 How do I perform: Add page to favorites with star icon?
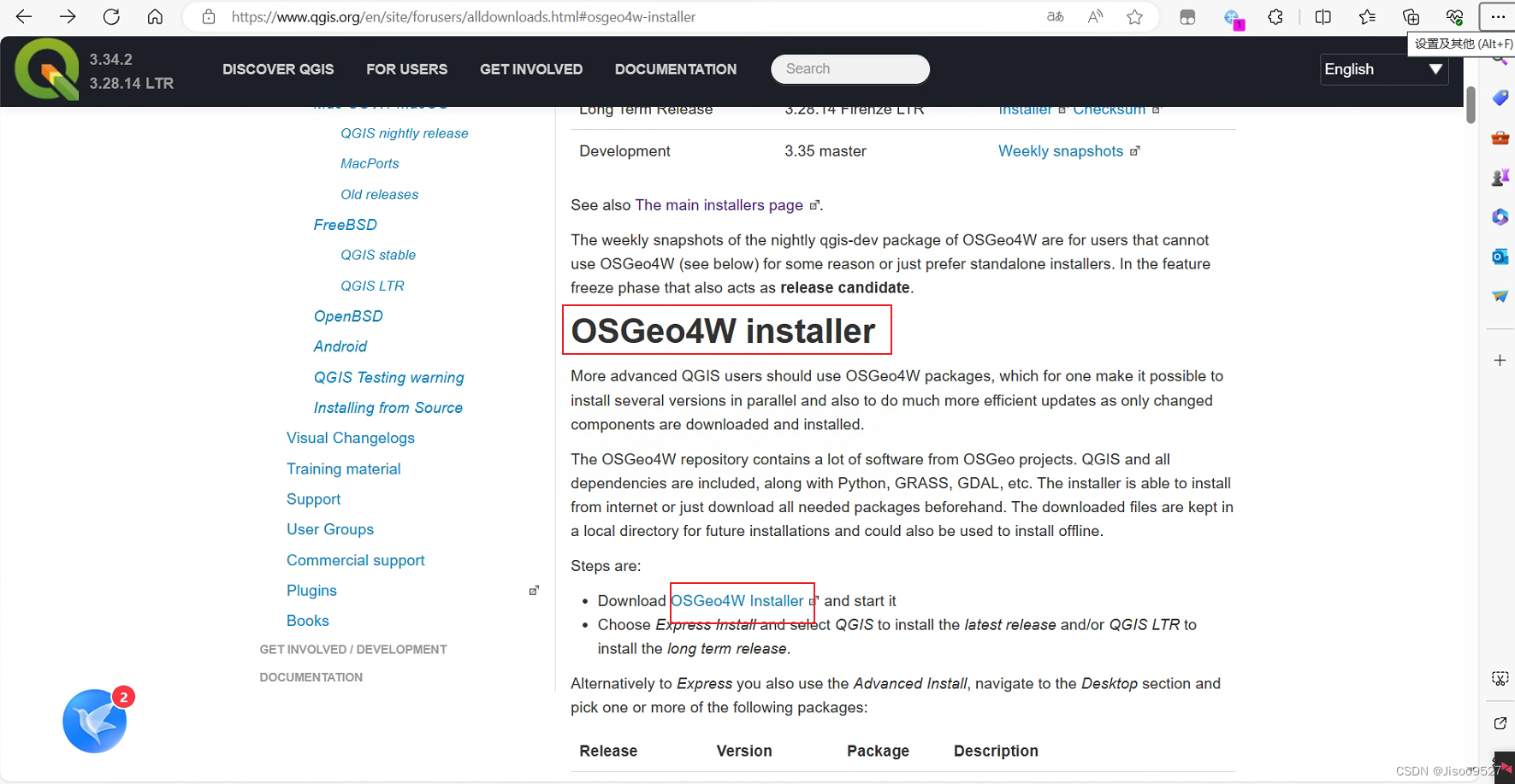[x=1134, y=17]
